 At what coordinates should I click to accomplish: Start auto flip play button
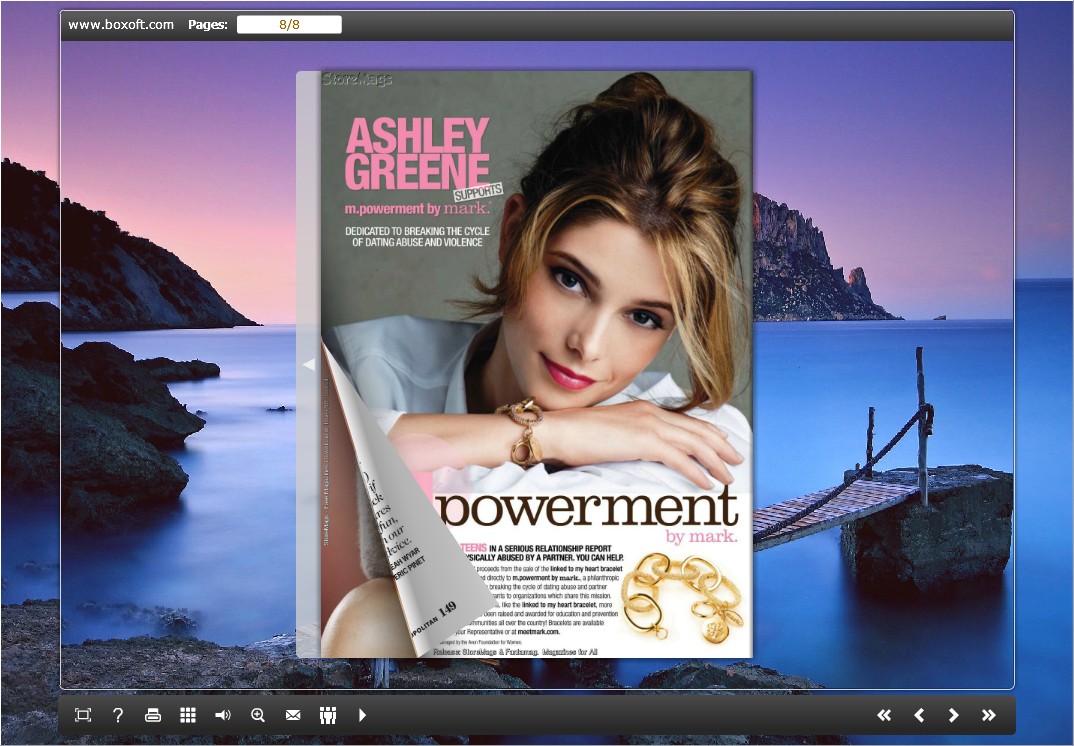click(x=362, y=715)
